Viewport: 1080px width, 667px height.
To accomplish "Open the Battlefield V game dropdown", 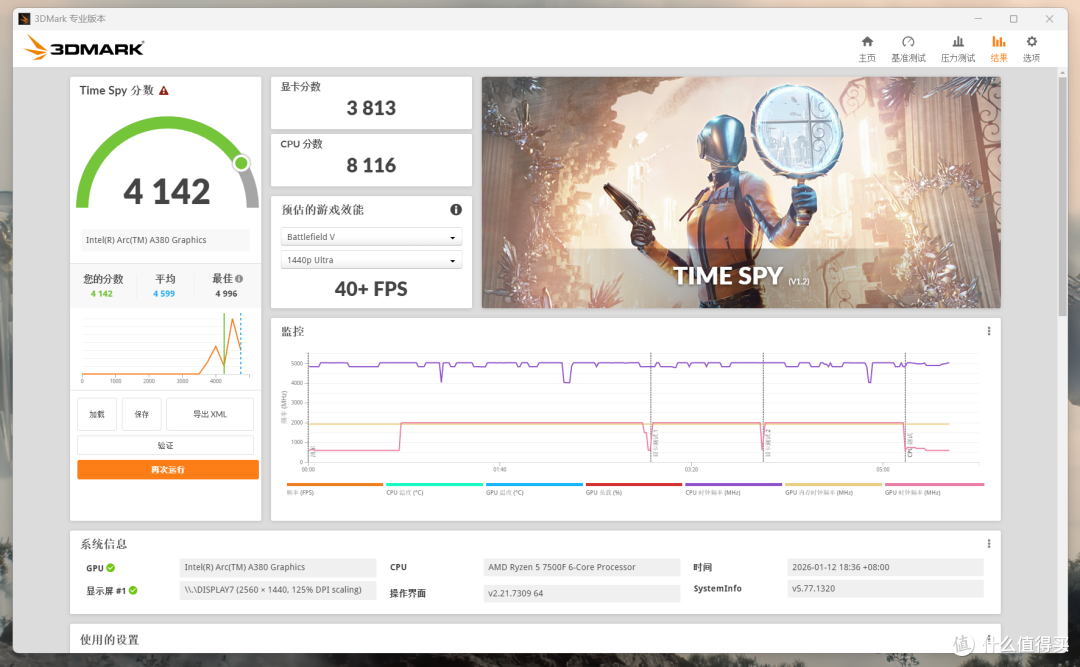I will point(371,236).
